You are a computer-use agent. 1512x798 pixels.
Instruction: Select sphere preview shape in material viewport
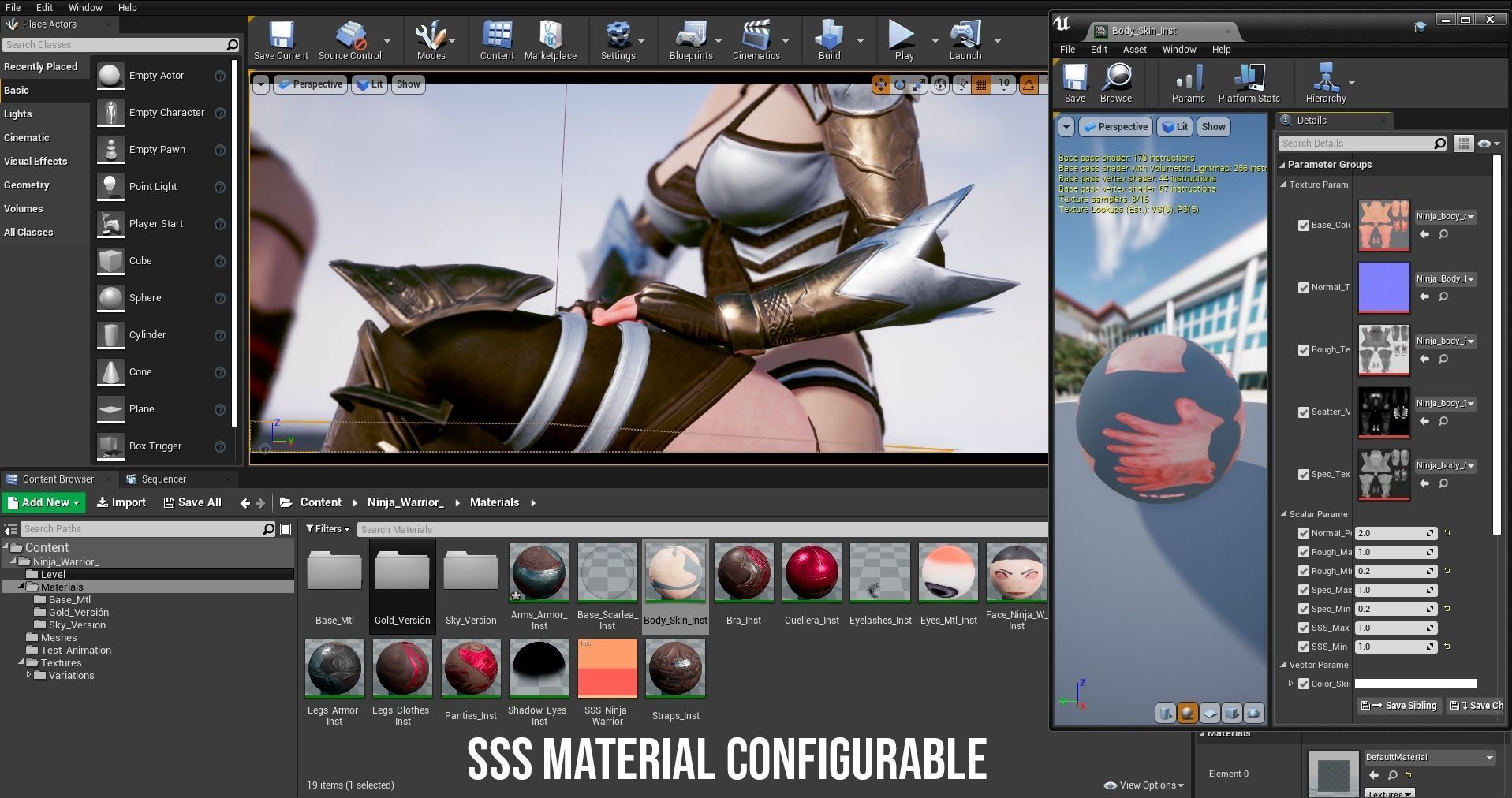click(x=1187, y=713)
